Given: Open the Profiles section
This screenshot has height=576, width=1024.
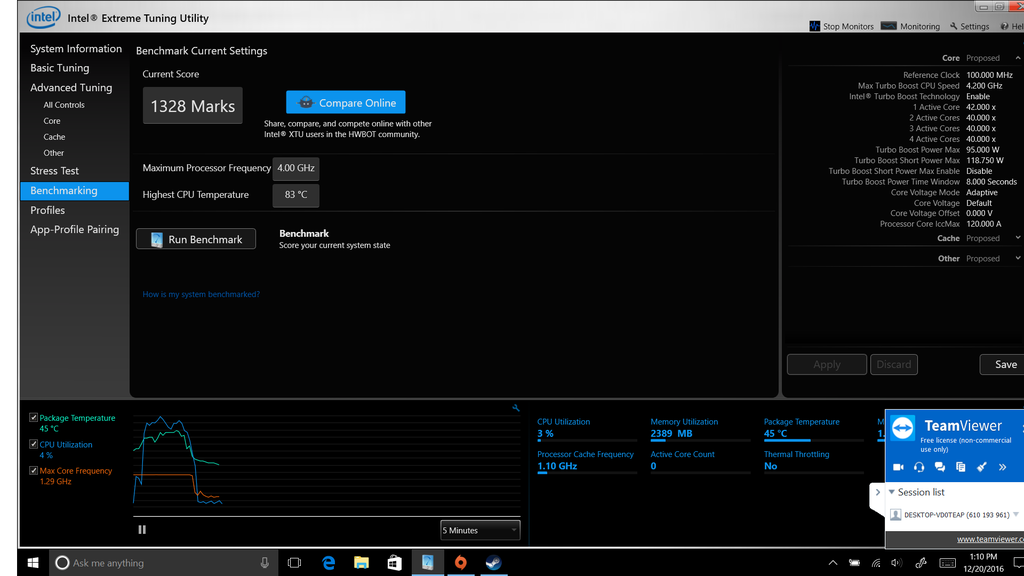Looking at the screenshot, I should pyautogui.click(x=47, y=210).
